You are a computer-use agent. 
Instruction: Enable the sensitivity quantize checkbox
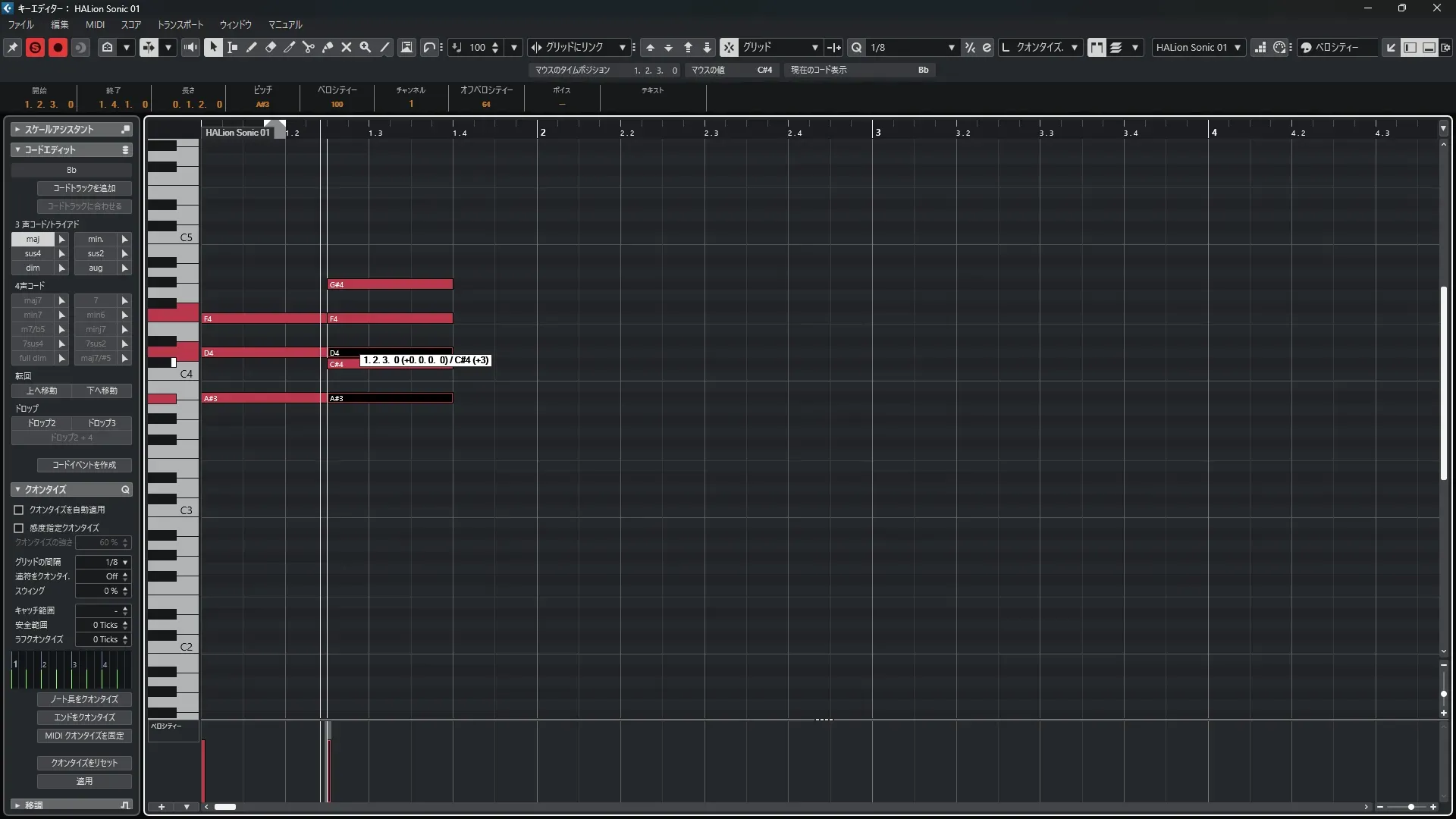(x=19, y=528)
